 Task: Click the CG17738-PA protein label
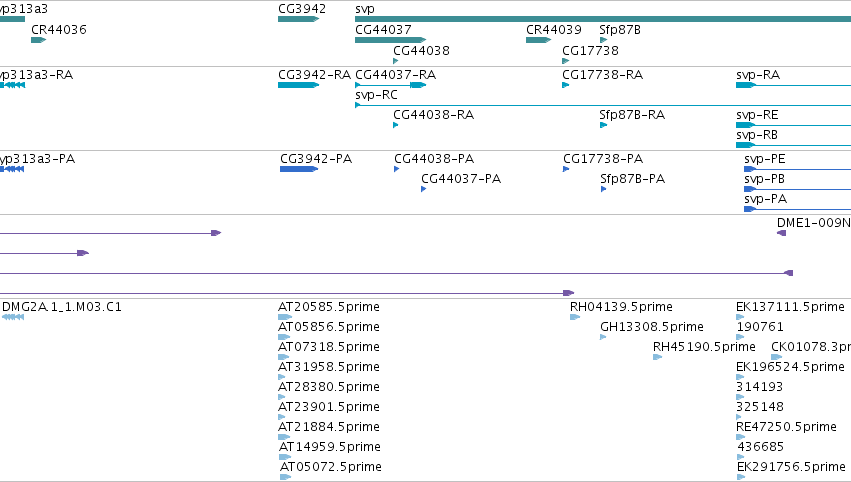pyautogui.click(x=603, y=158)
